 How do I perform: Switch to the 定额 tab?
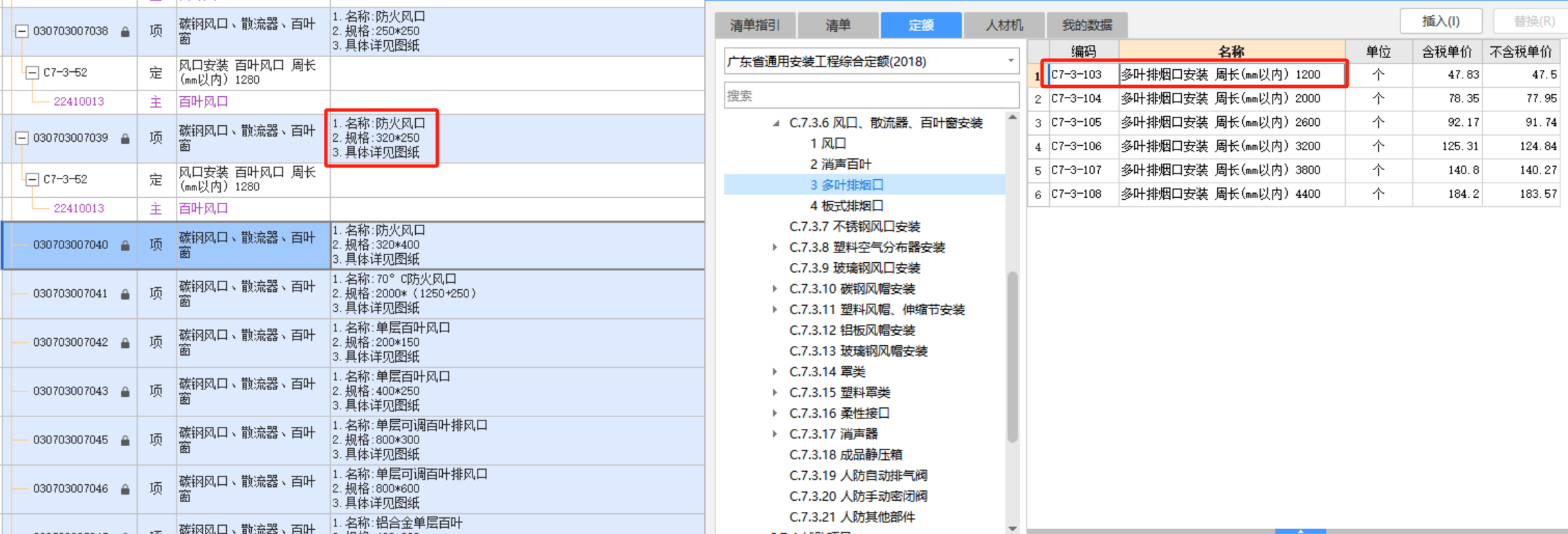(921, 26)
